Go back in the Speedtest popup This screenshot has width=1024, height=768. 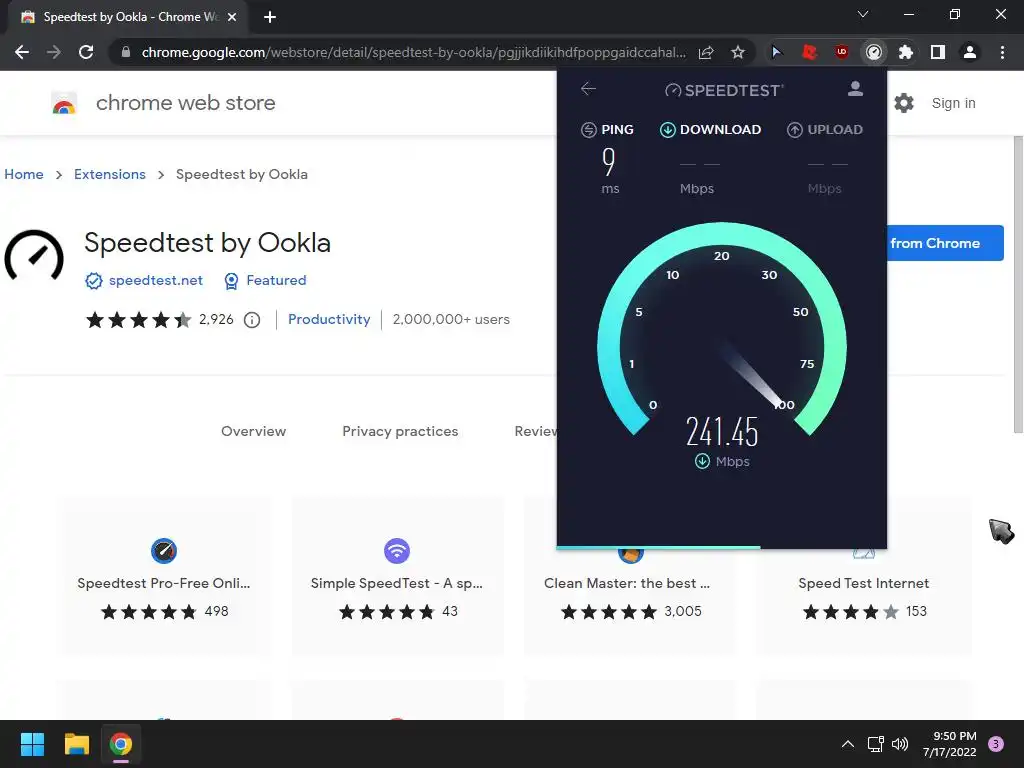[x=588, y=89]
